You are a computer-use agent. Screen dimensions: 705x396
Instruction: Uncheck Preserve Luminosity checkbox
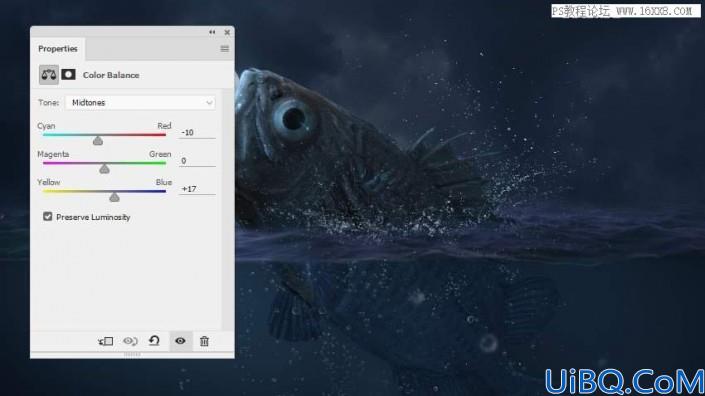(48, 217)
